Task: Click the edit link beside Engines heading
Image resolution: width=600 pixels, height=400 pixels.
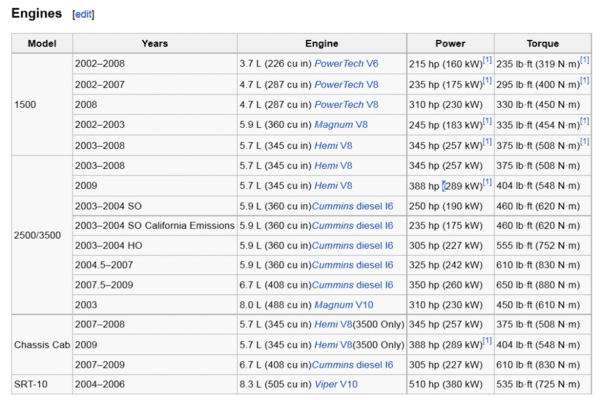Action: click(x=83, y=14)
